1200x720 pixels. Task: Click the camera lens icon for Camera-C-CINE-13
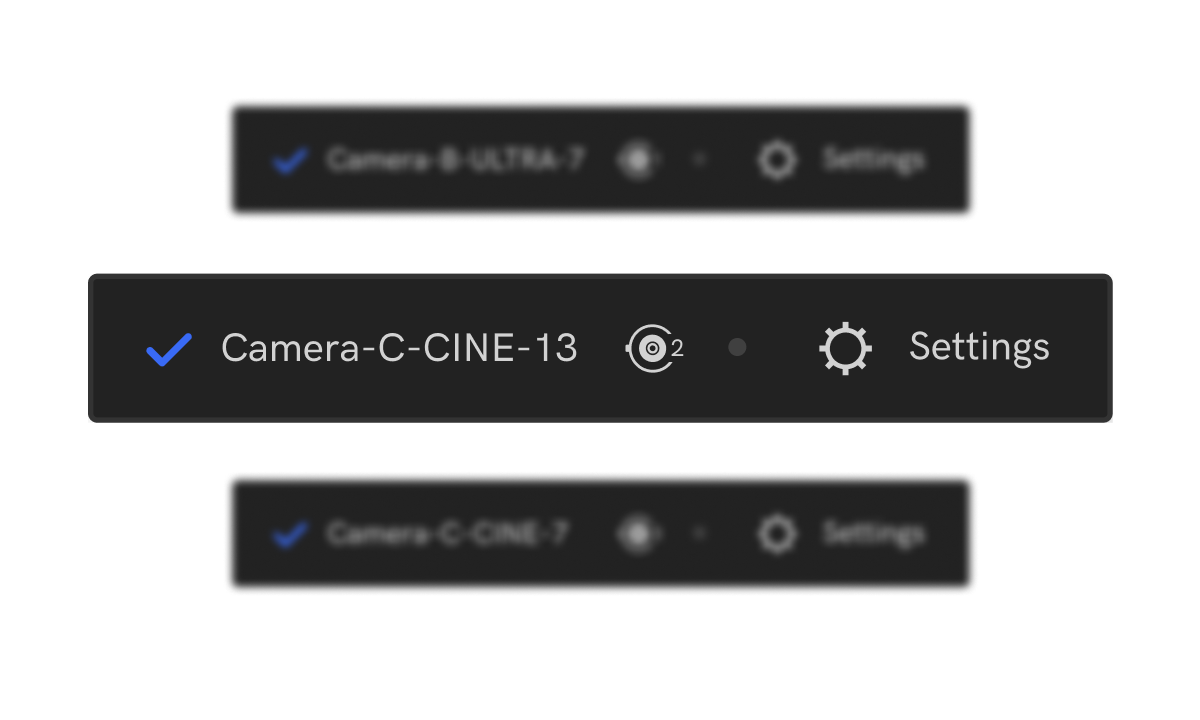[650, 348]
